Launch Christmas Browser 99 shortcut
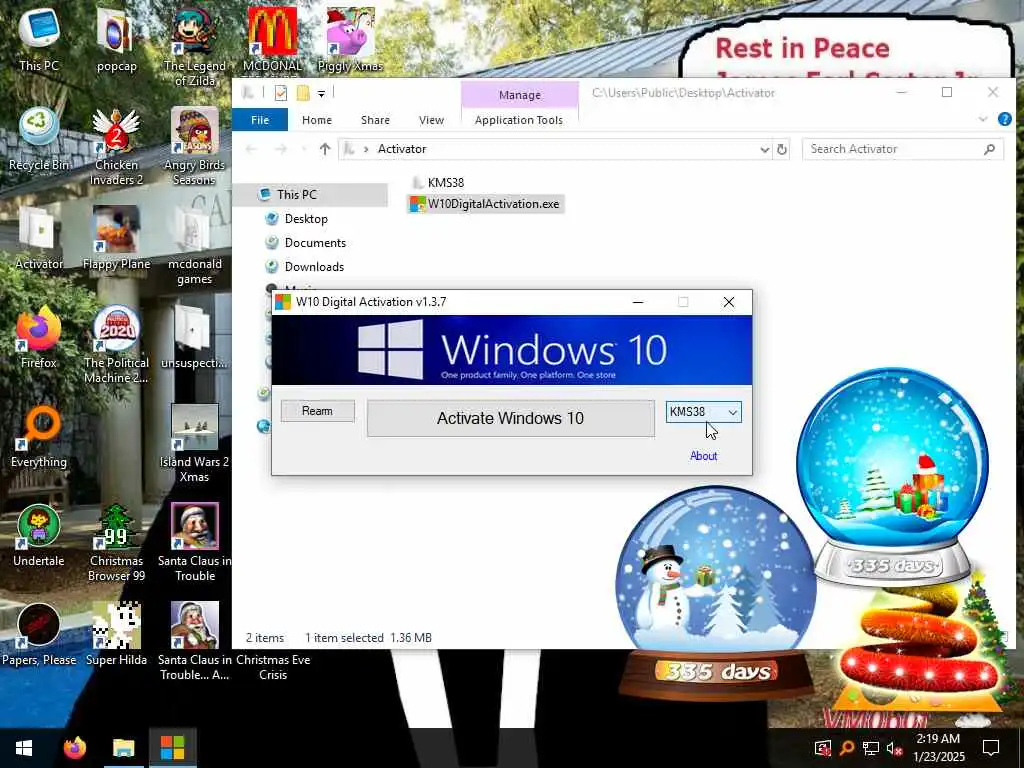1024x768 pixels. click(116, 543)
